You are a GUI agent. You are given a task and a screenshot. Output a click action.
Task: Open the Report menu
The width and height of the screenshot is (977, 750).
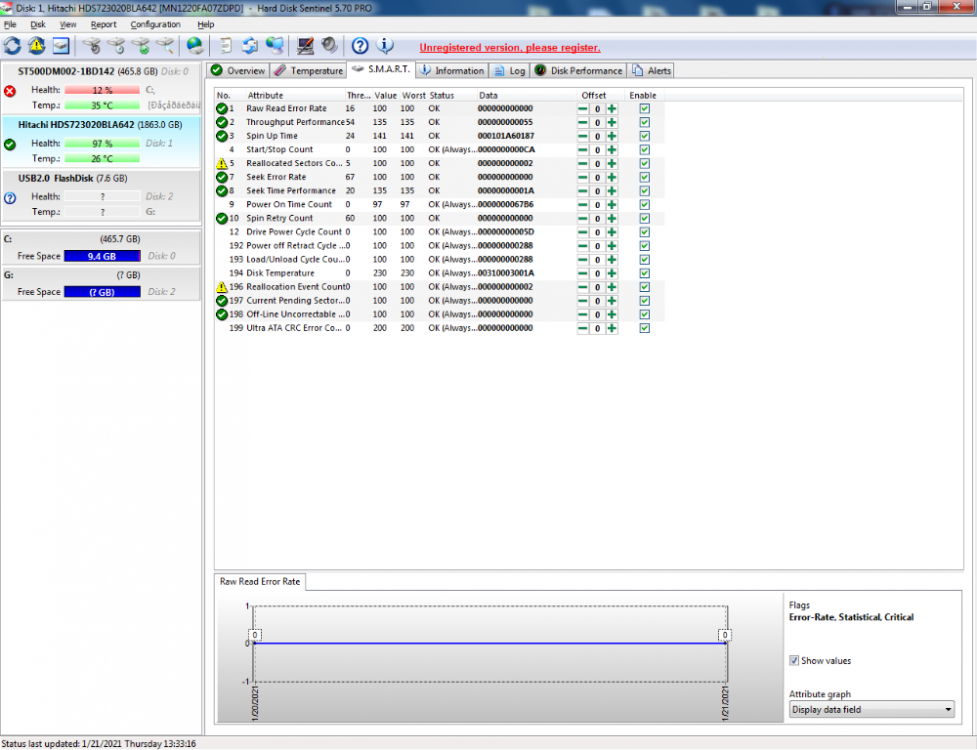point(103,24)
